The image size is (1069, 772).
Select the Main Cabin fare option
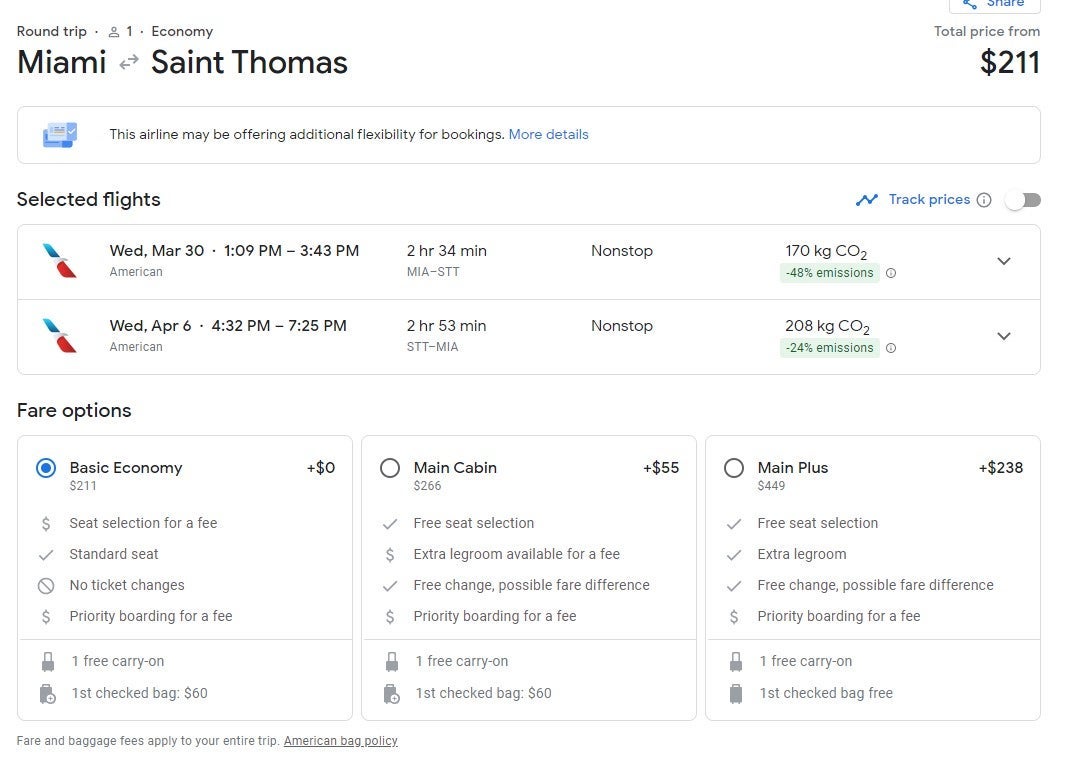click(x=390, y=468)
